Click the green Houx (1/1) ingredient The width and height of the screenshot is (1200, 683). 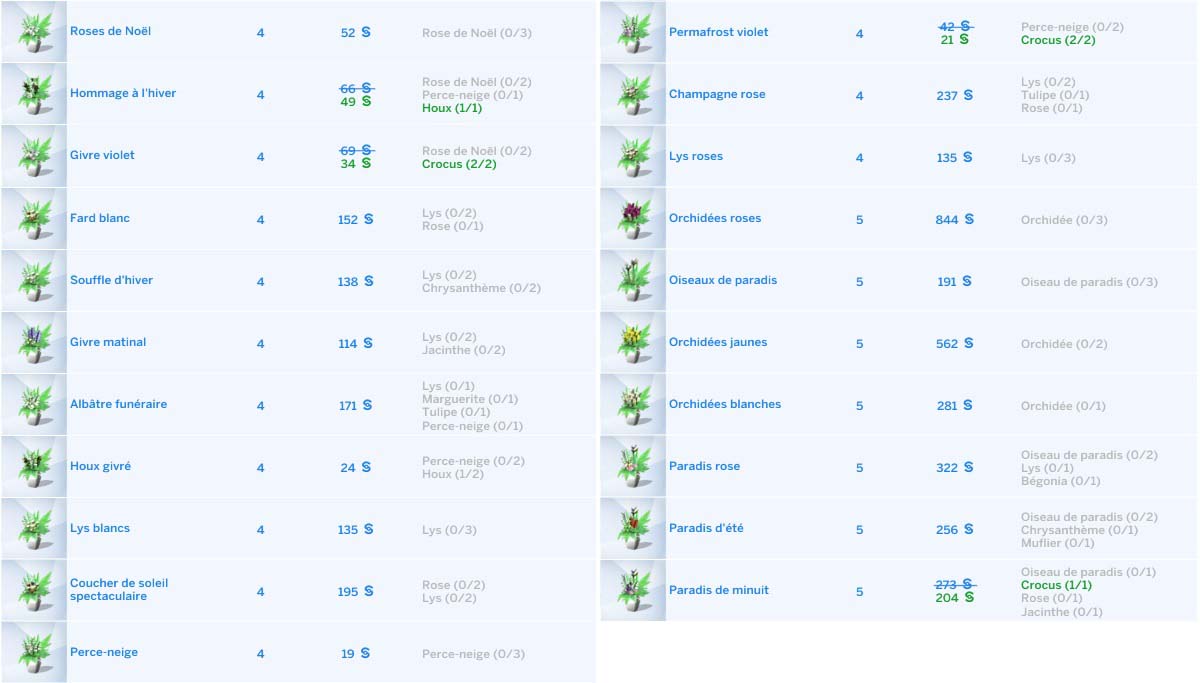[x=452, y=108]
